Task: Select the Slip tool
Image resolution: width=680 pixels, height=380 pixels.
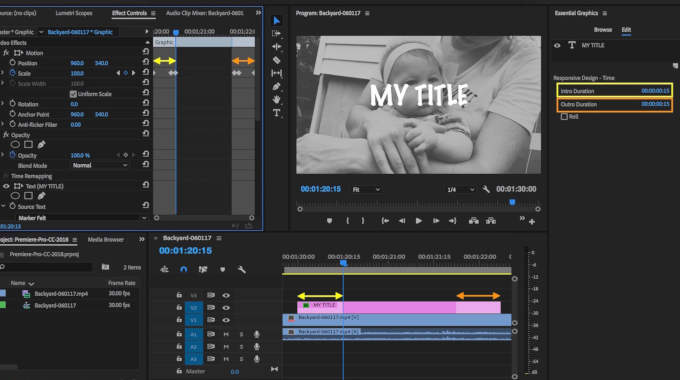Action: 277,73
